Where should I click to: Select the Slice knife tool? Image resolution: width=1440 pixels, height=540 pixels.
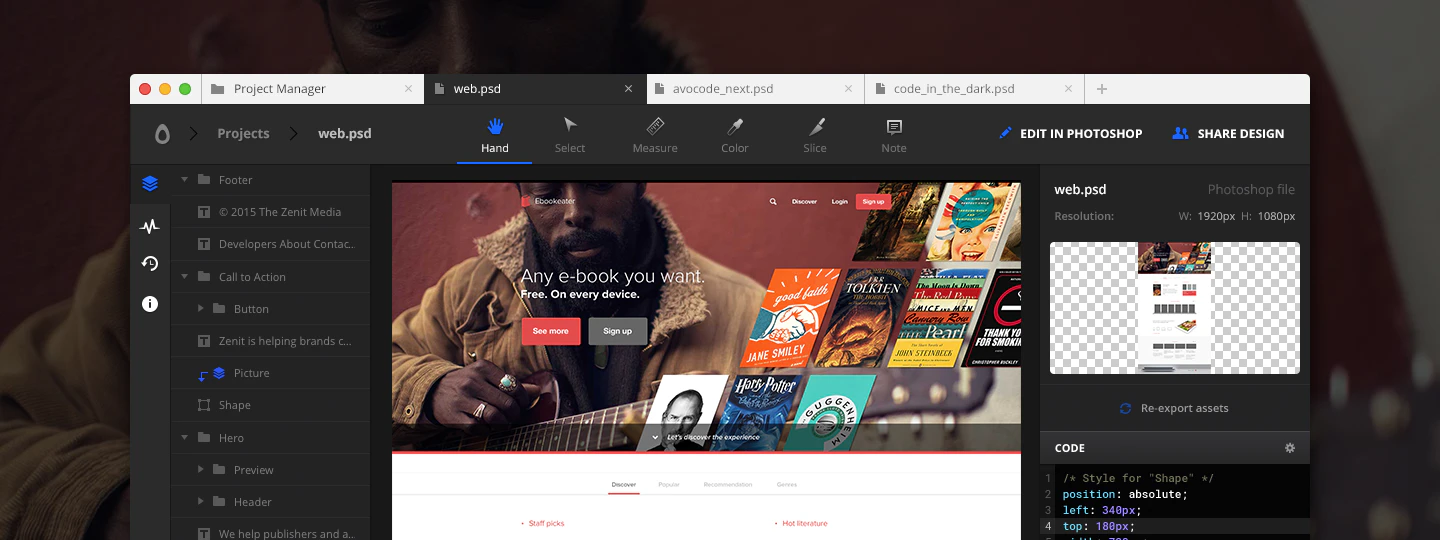[816, 135]
